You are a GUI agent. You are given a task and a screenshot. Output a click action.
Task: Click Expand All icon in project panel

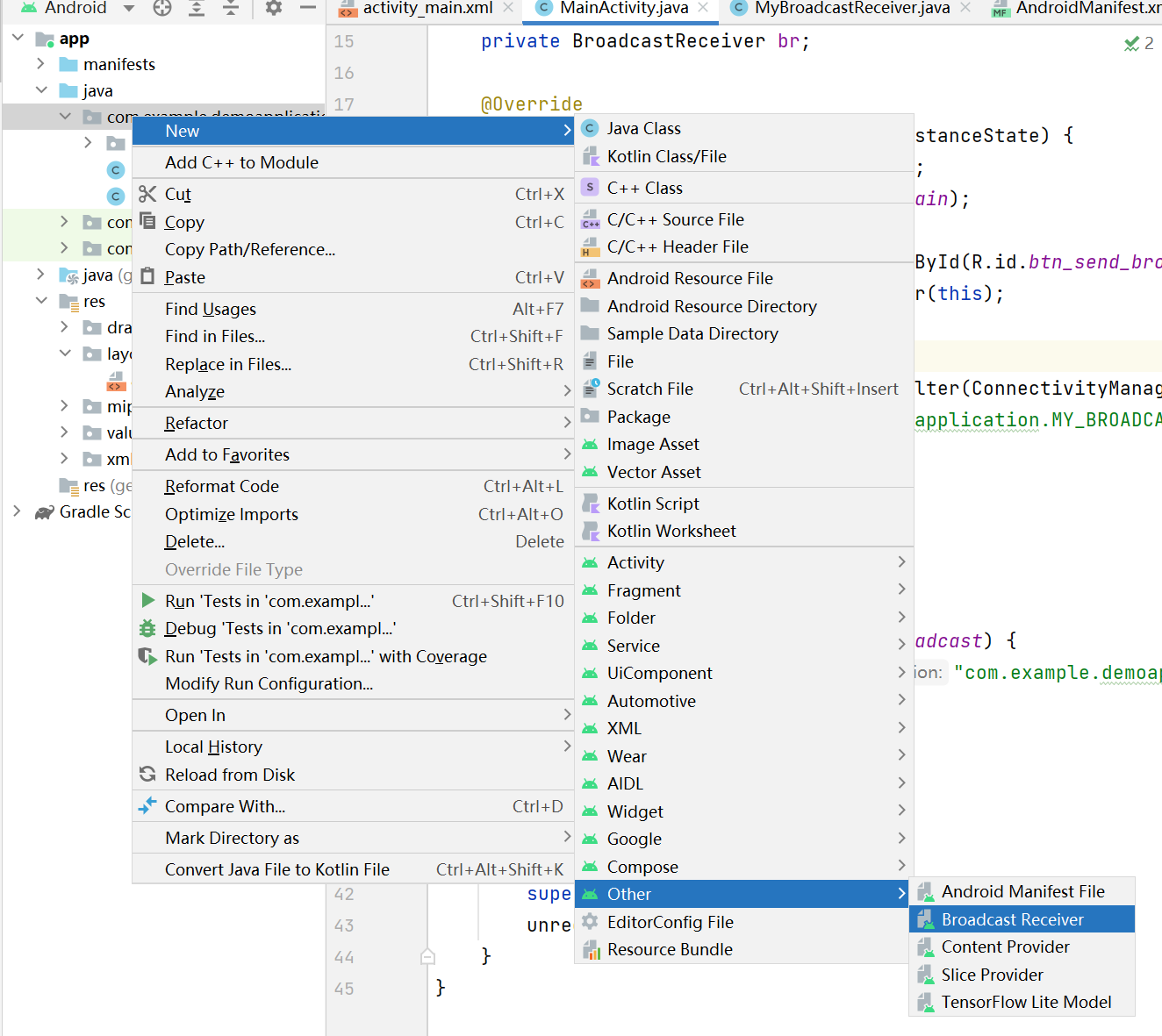coord(197,8)
